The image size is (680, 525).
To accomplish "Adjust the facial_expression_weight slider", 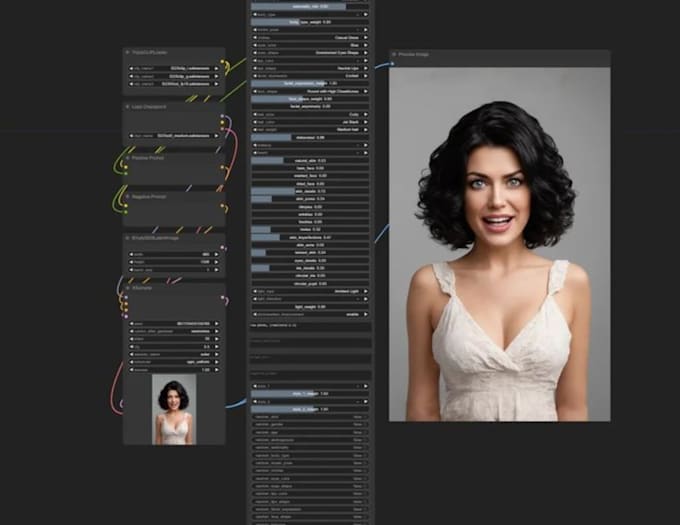I will [308, 83].
